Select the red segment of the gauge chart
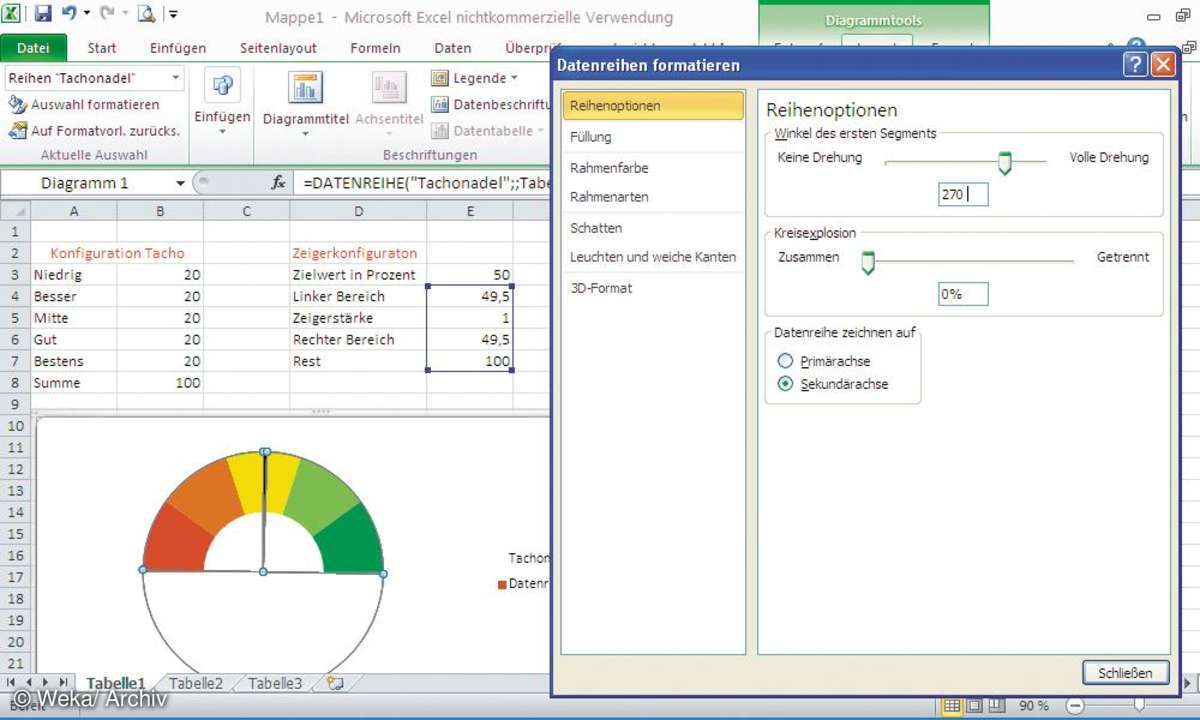 coord(176,539)
